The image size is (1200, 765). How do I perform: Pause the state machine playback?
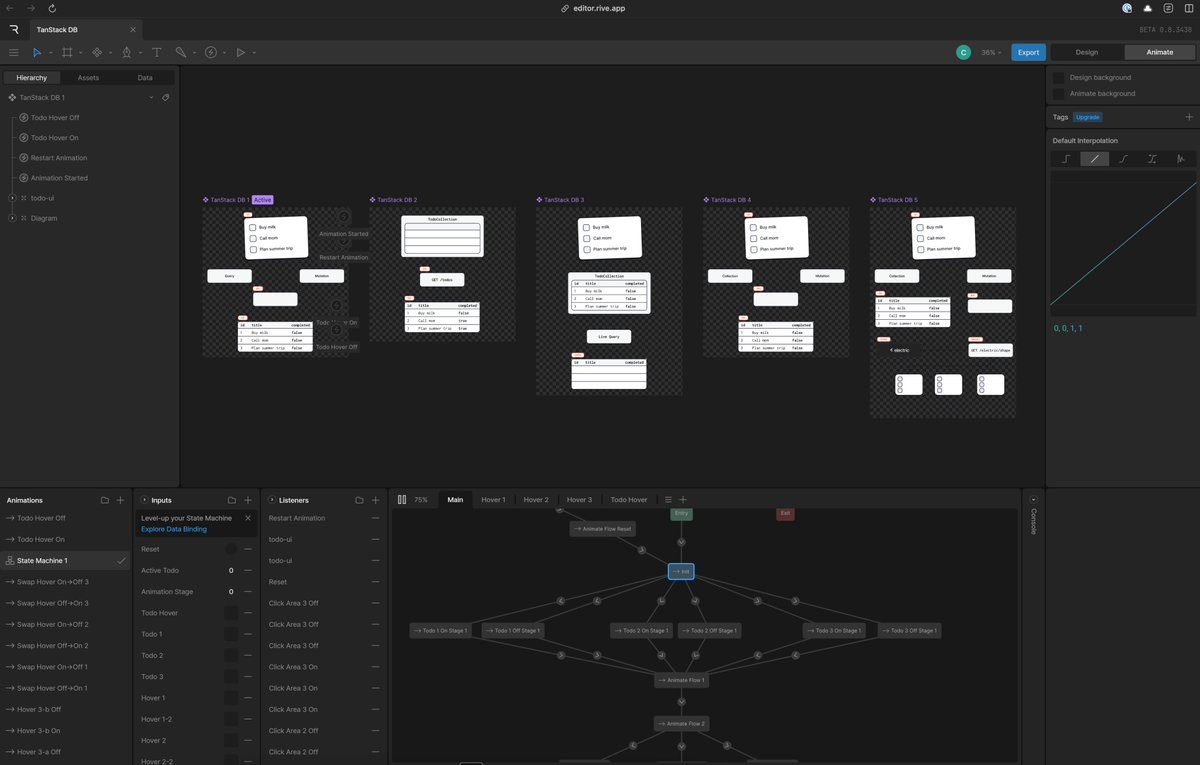[x=402, y=500]
